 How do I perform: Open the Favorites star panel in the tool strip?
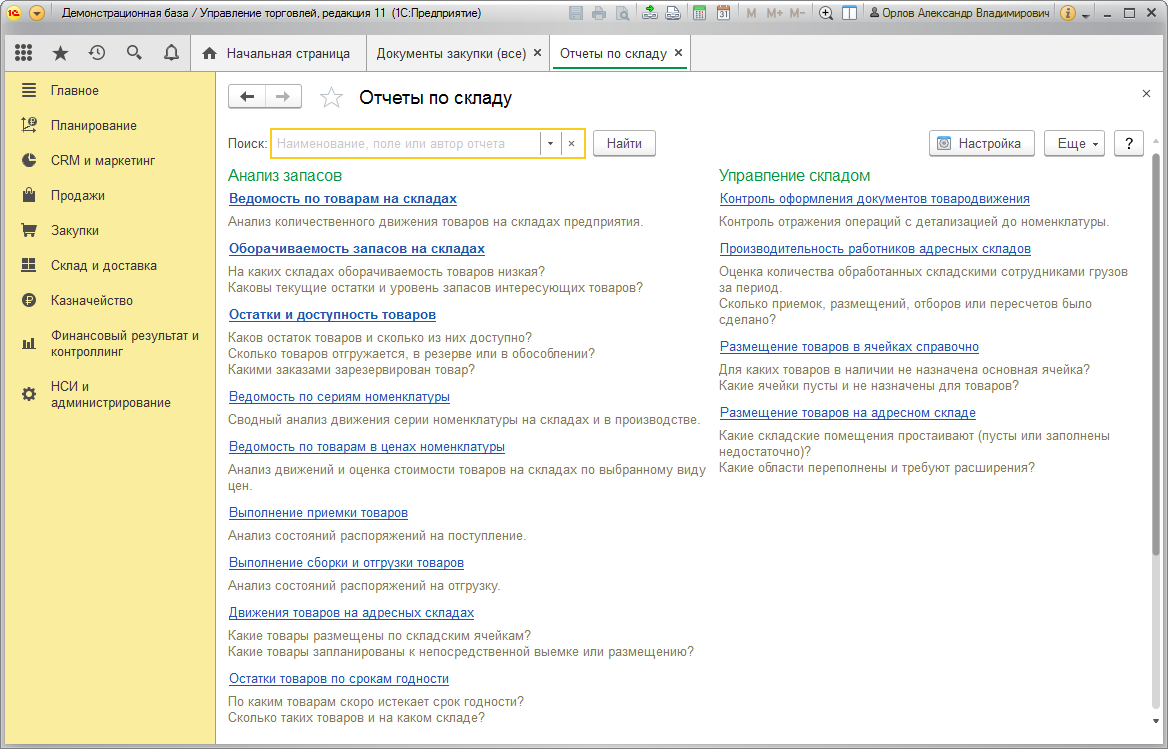click(x=60, y=53)
